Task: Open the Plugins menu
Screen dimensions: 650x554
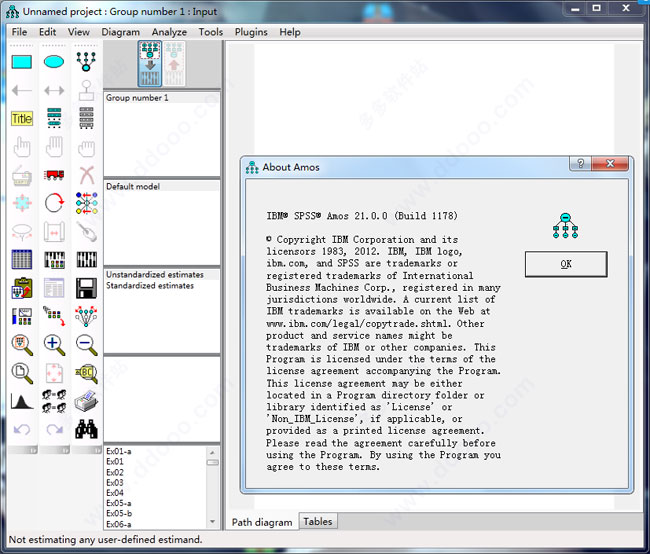Action: pos(251,32)
